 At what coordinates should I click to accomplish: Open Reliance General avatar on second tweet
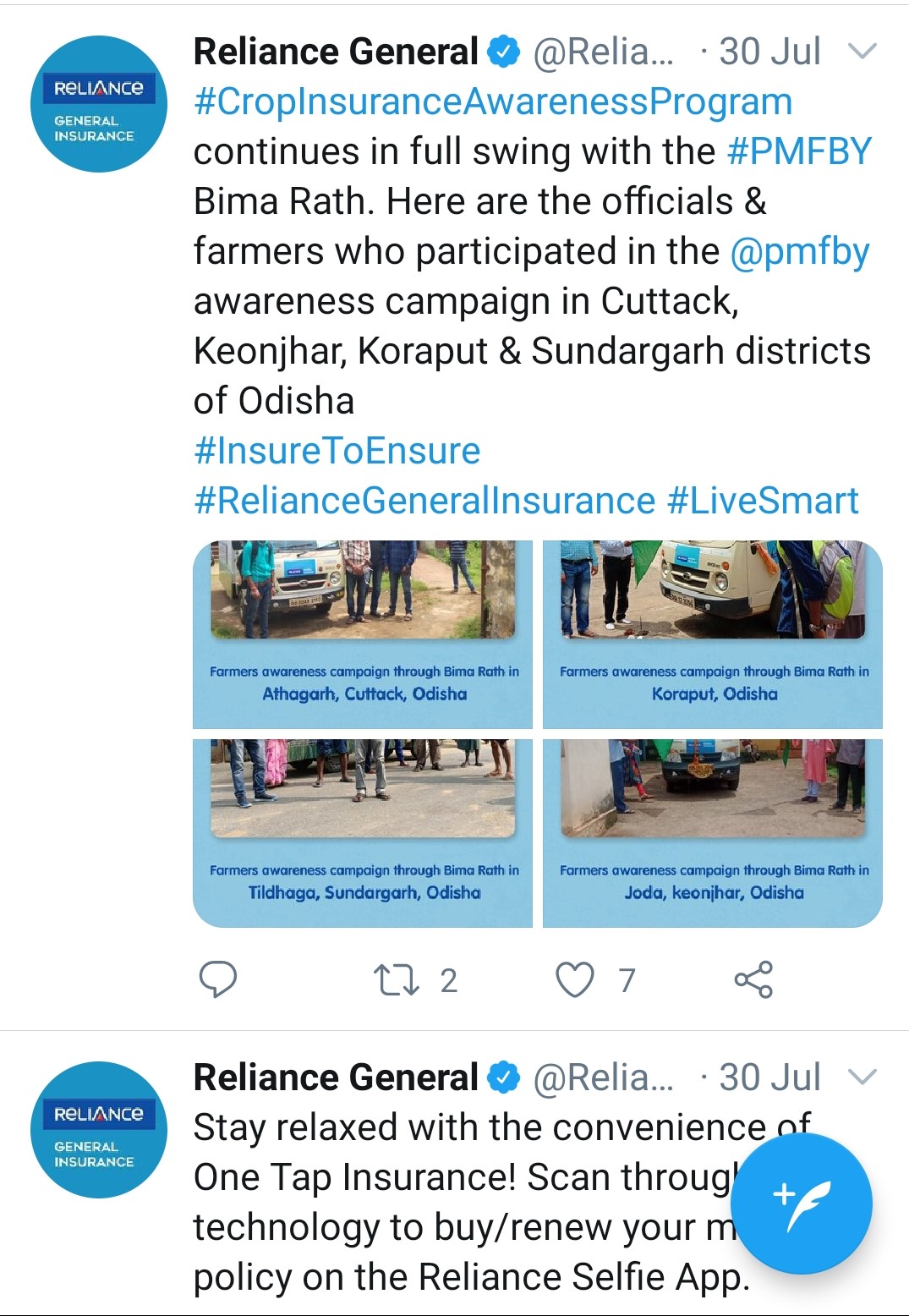point(98,1129)
